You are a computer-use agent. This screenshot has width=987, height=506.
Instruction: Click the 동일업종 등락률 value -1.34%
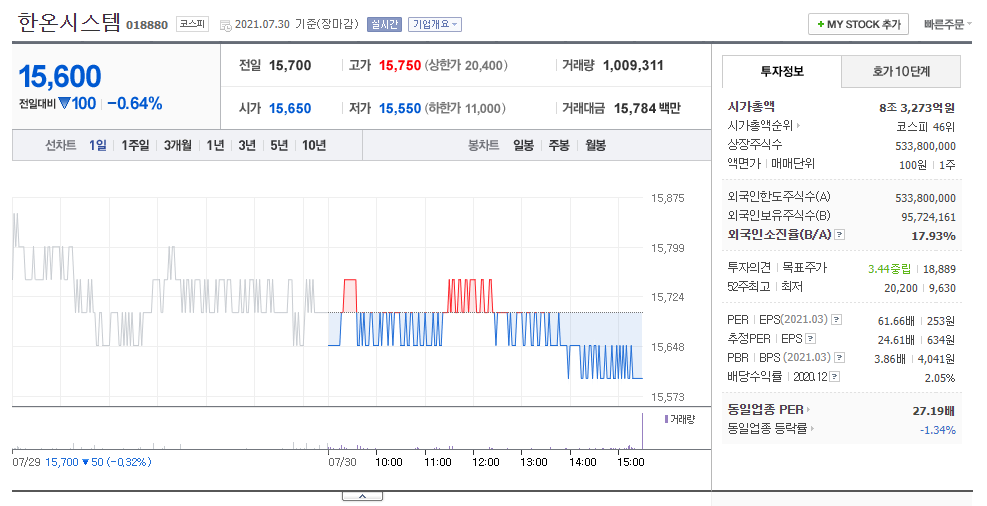tap(938, 430)
